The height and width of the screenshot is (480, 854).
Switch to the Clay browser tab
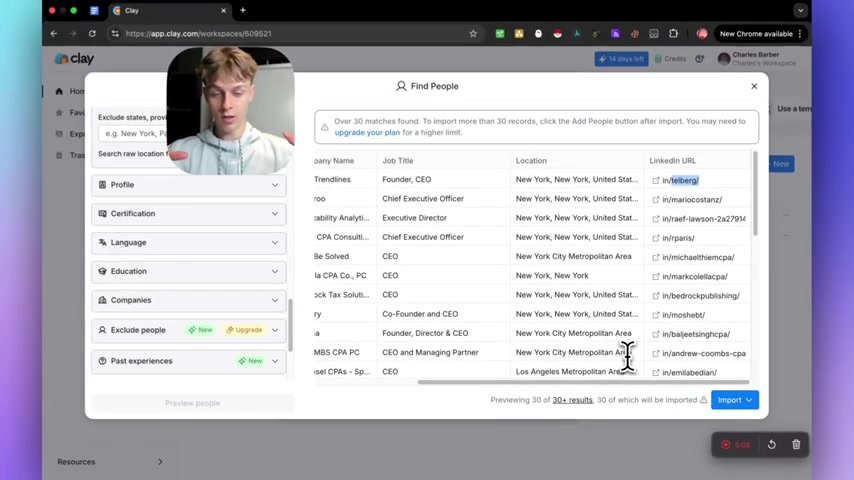click(x=169, y=10)
